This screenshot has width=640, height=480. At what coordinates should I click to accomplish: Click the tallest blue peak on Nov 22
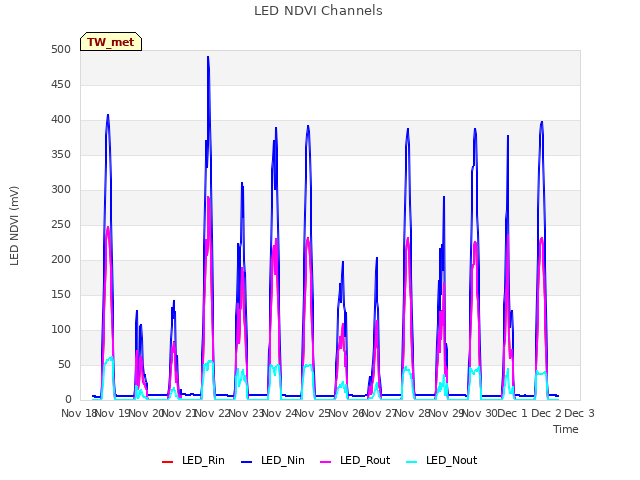click(x=208, y=57)
